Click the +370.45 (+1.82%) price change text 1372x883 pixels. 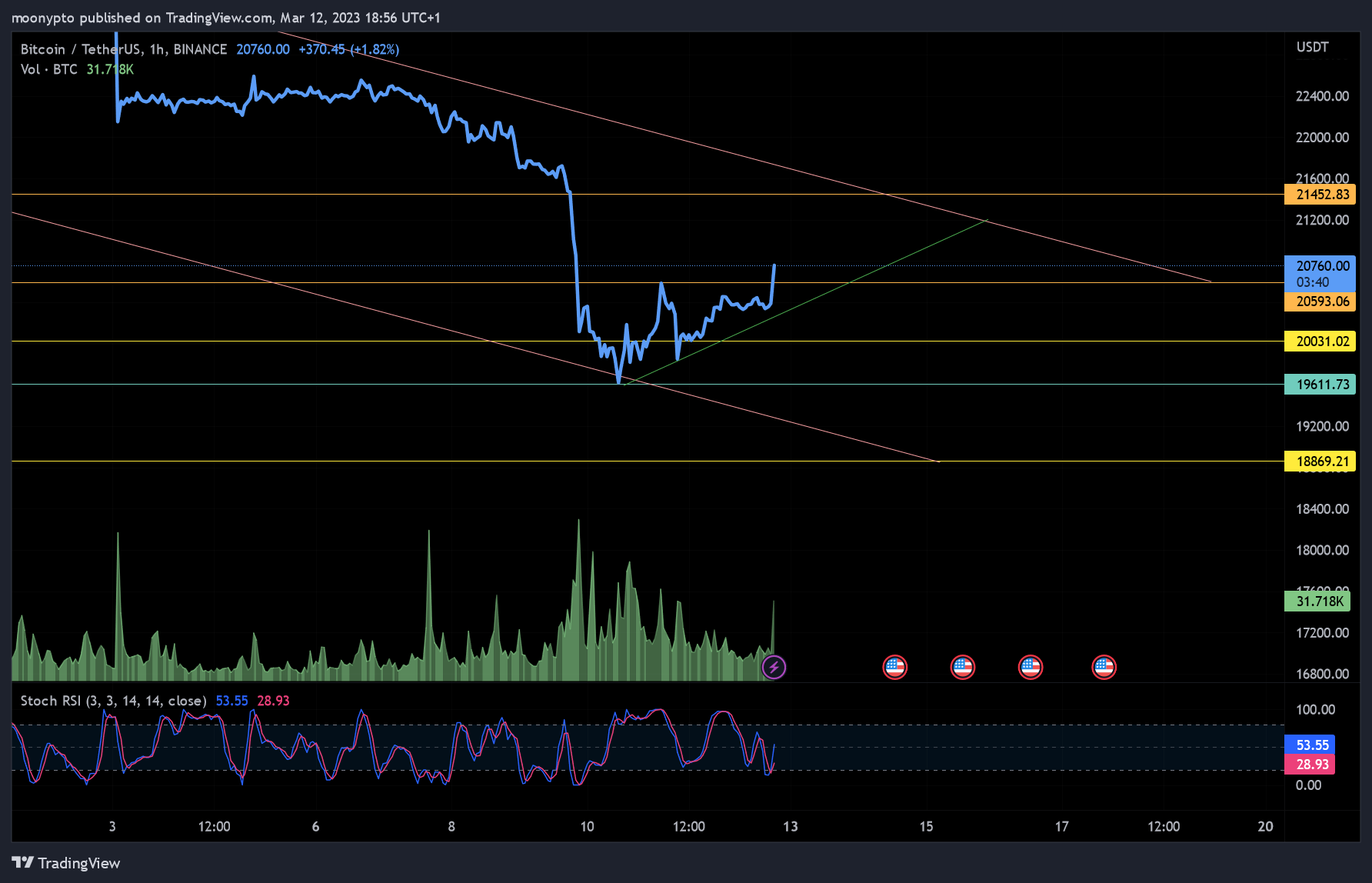pyautogui.click(x=349, y=49)
